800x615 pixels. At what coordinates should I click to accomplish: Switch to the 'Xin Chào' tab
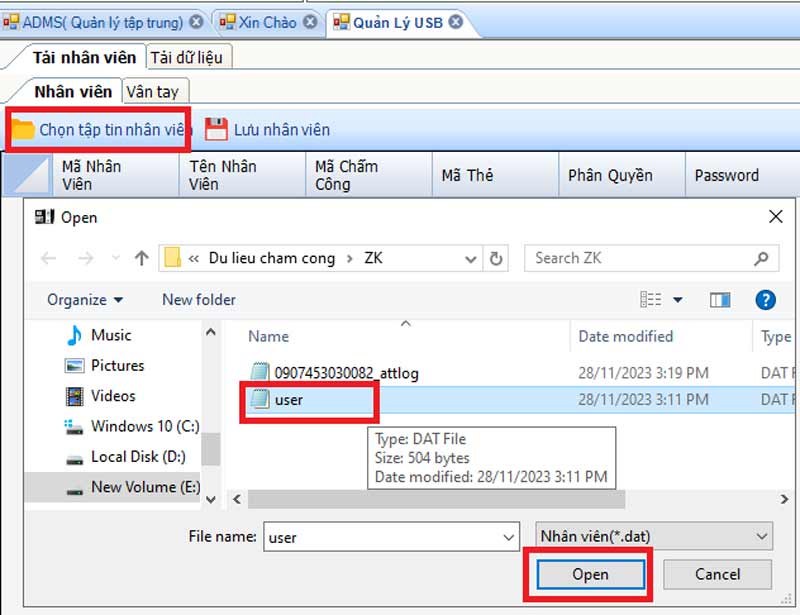tap(267, 22)
